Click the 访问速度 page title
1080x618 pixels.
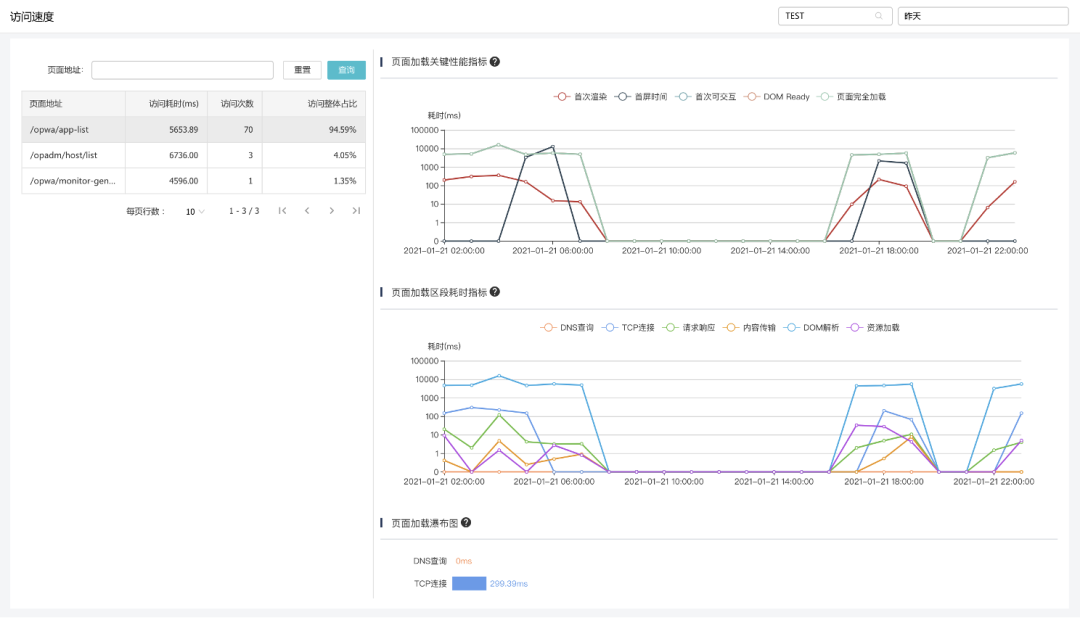coord(32,17)
